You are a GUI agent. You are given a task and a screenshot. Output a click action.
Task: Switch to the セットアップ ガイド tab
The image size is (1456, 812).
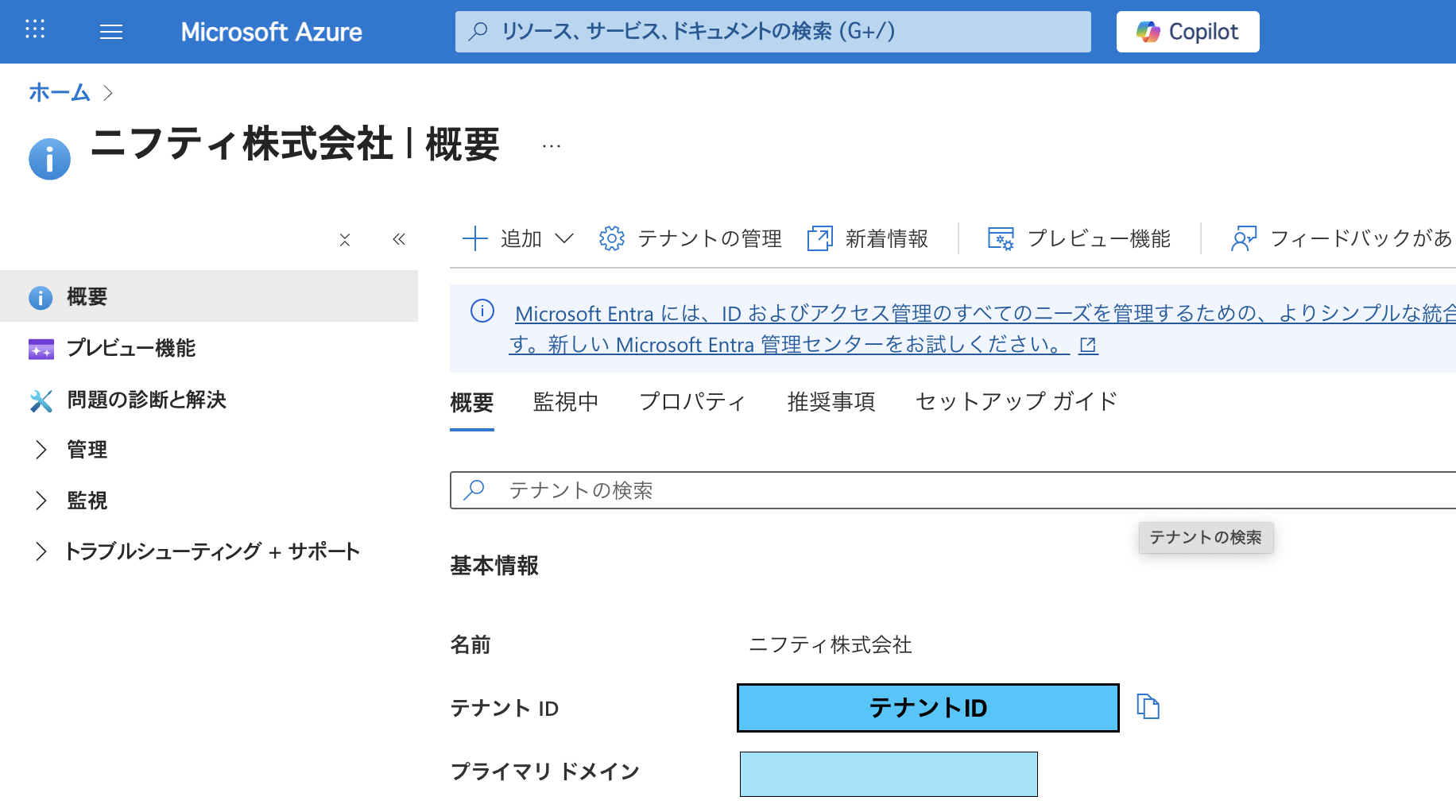pos(1016,402)
